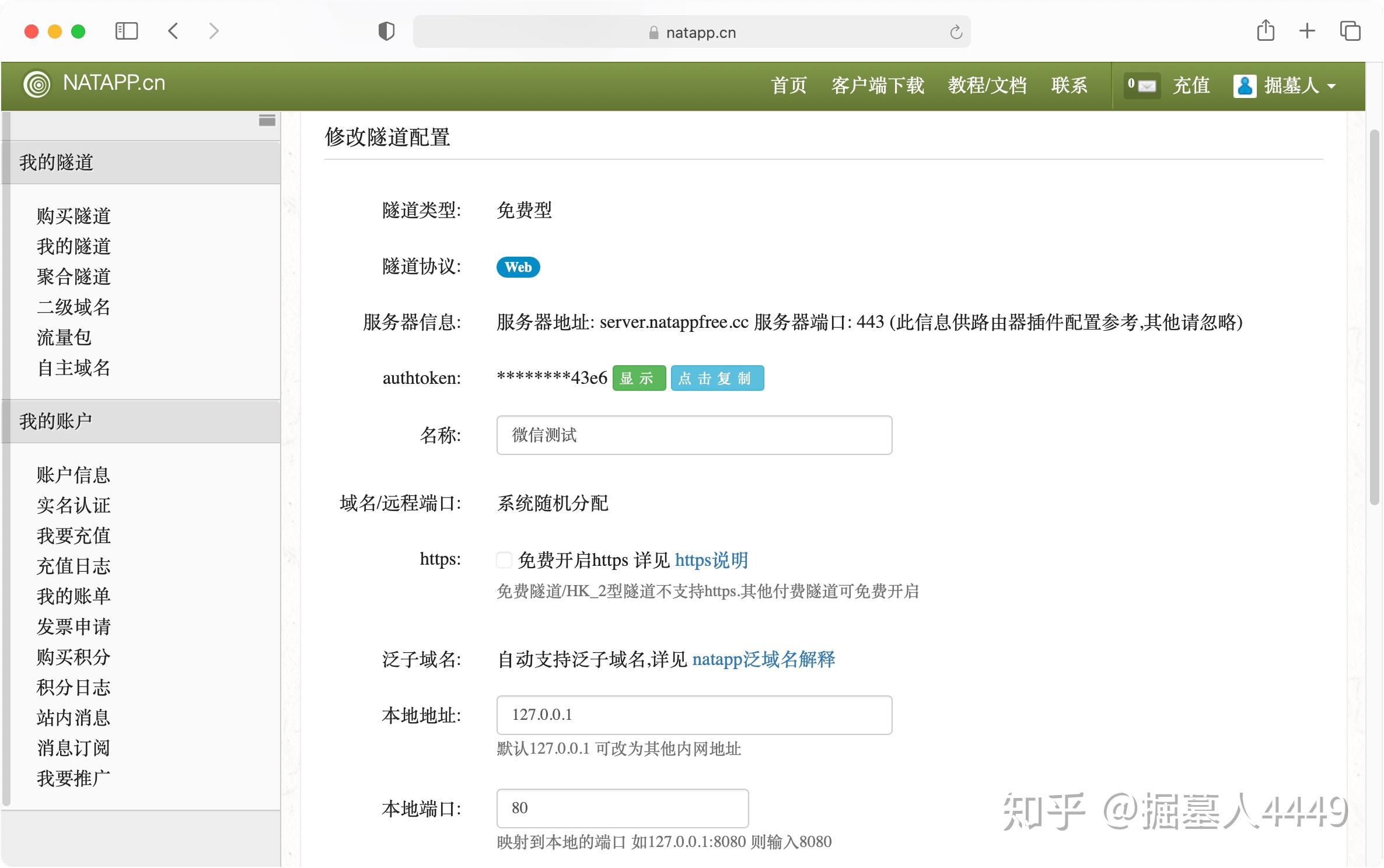Click the Safari share icon
Viewport: 1384px width, 868px height.
click(1265, 31)
